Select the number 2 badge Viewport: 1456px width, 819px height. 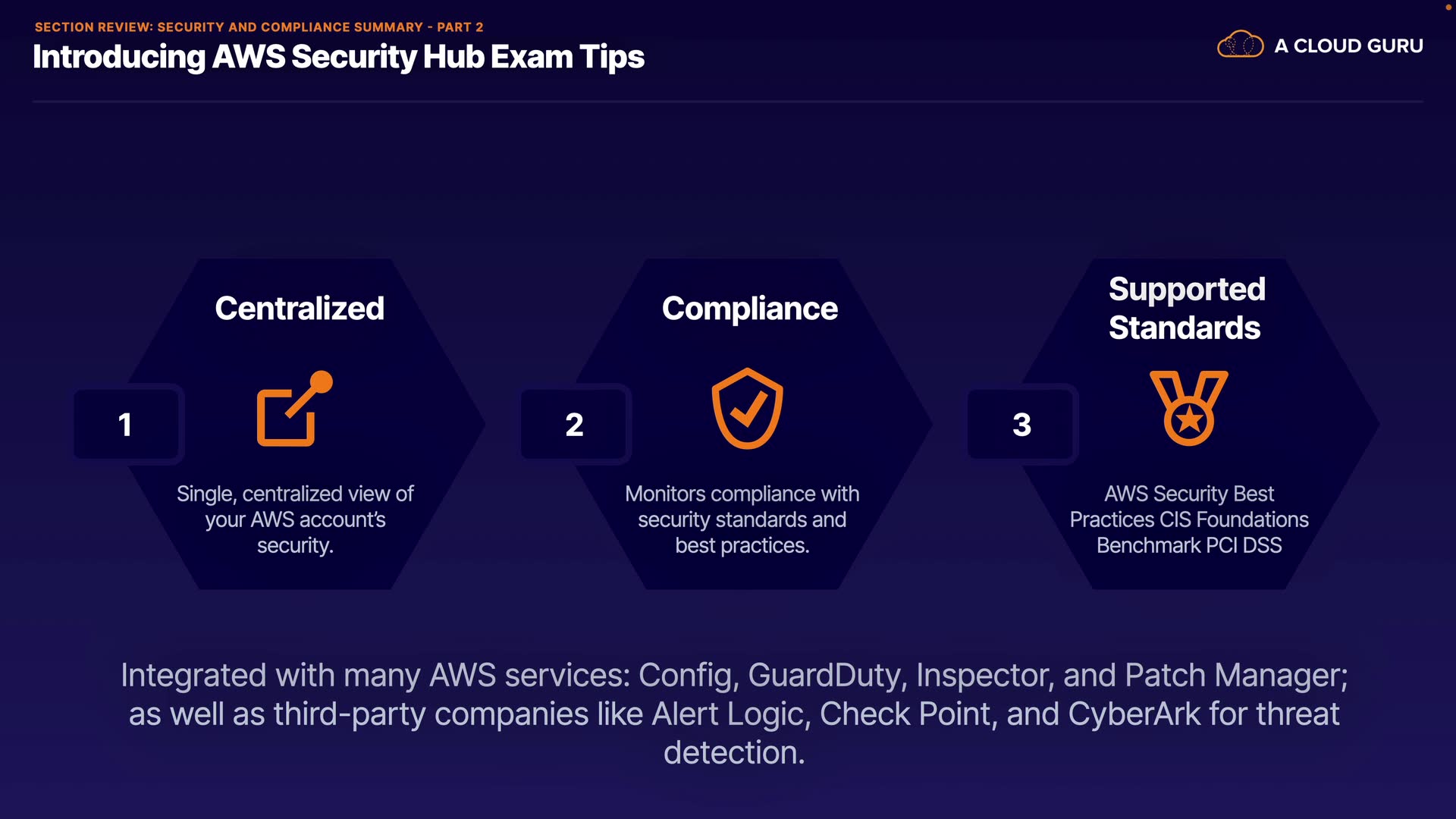click(x=574, y=424)
